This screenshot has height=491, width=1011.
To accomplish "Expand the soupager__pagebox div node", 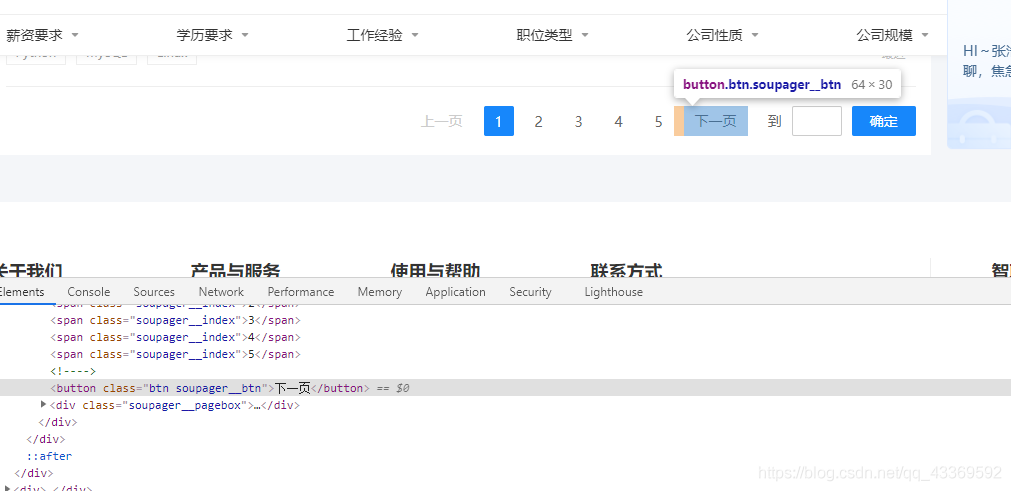I will (44, 405).
